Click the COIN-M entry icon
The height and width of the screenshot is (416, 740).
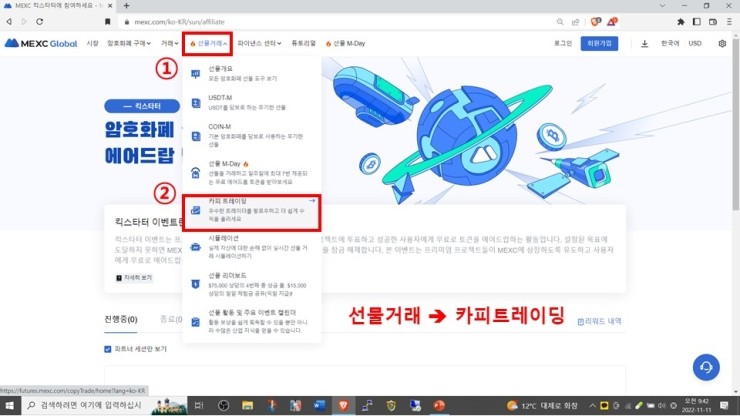click(196, 136)
